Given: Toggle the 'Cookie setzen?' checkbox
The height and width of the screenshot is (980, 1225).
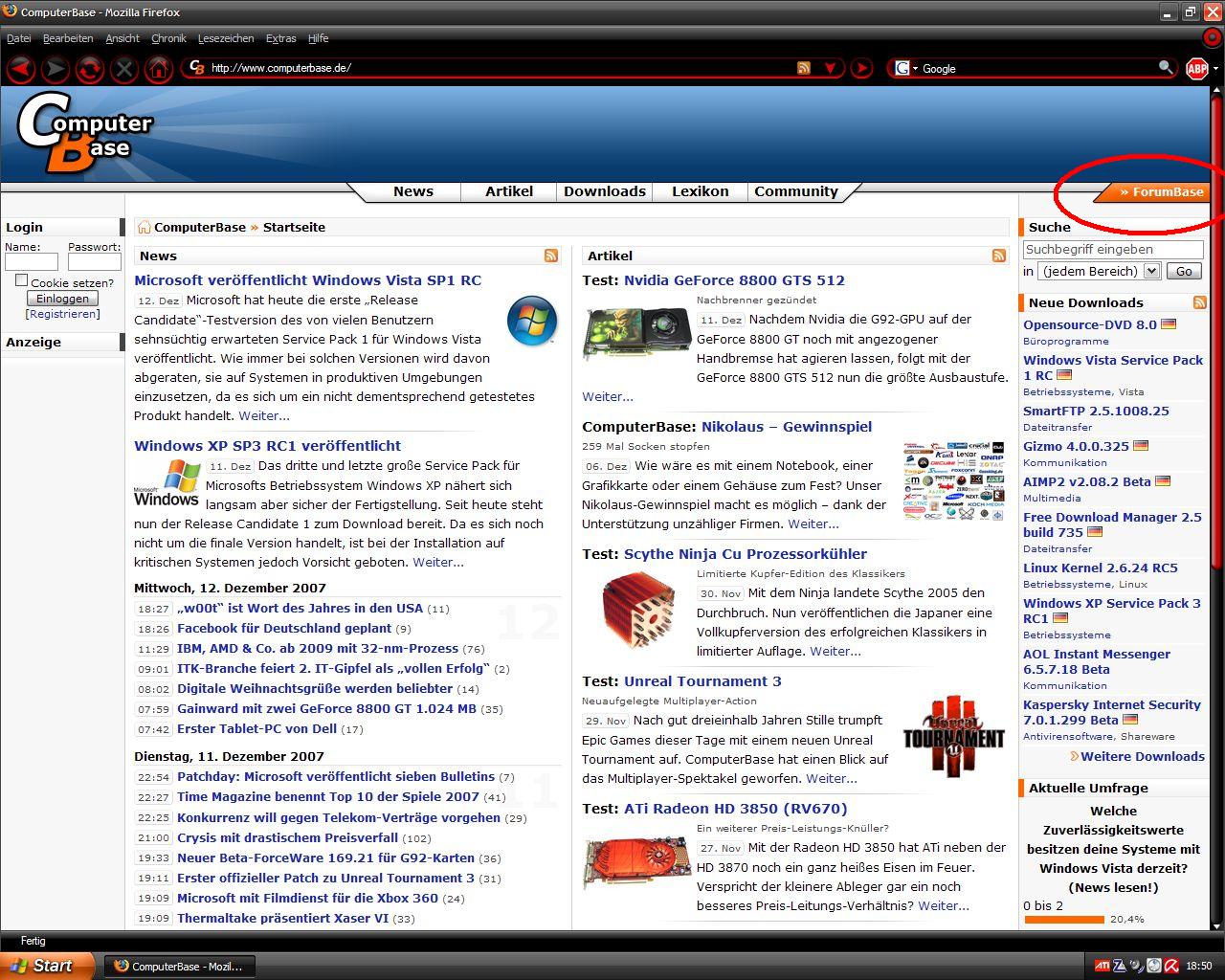Looking at the screenshot, I should 21,280.
